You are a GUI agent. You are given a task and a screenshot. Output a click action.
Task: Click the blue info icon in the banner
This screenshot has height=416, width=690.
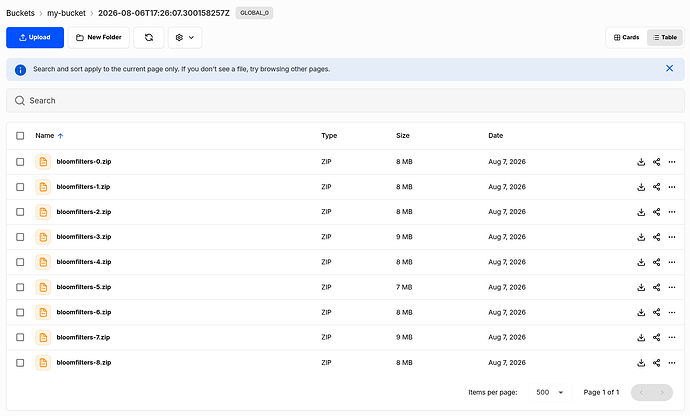tap(20, 70)
